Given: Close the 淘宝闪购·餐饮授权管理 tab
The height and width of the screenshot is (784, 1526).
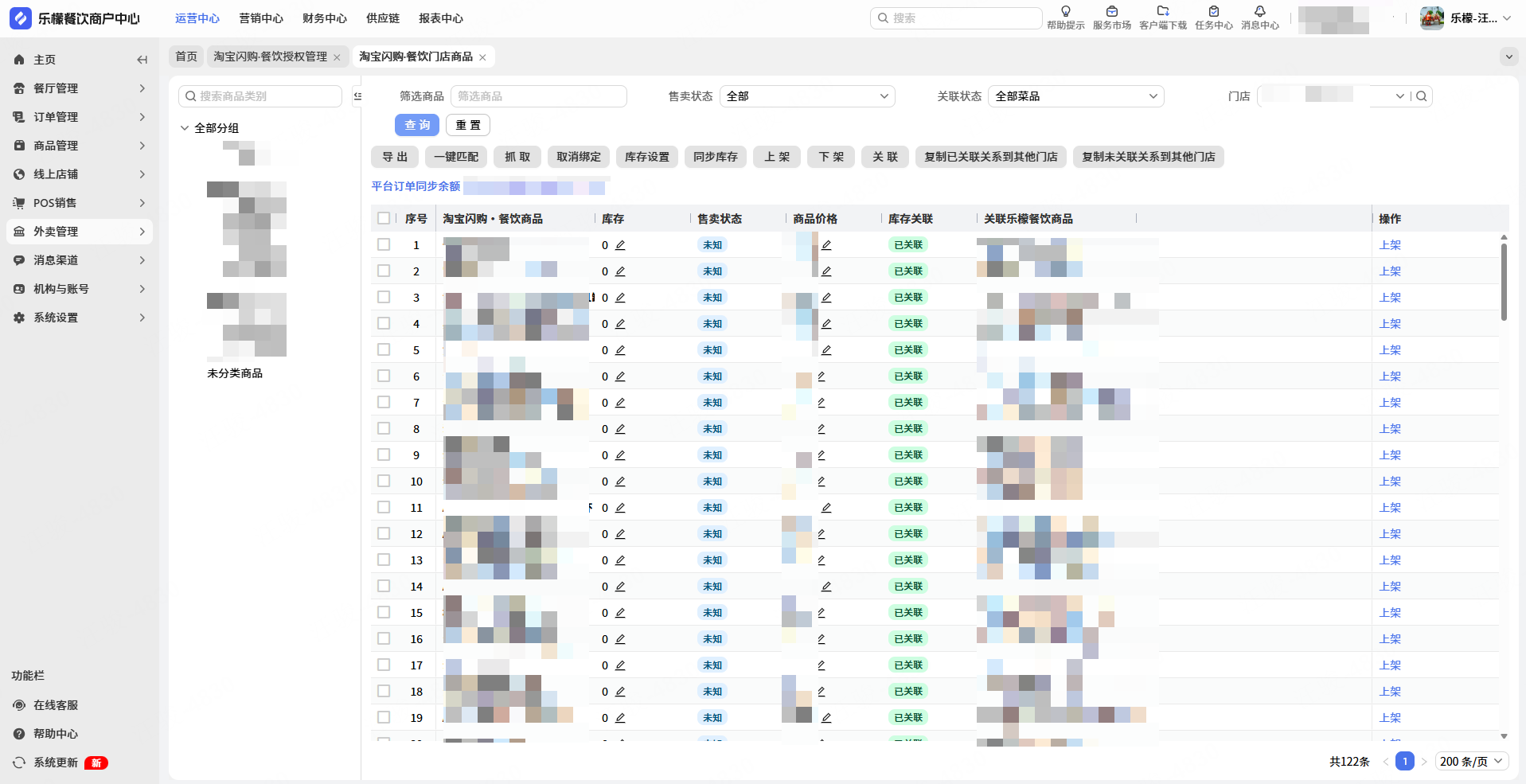Looking at the screenshot, I should click(x=337, y=57).
